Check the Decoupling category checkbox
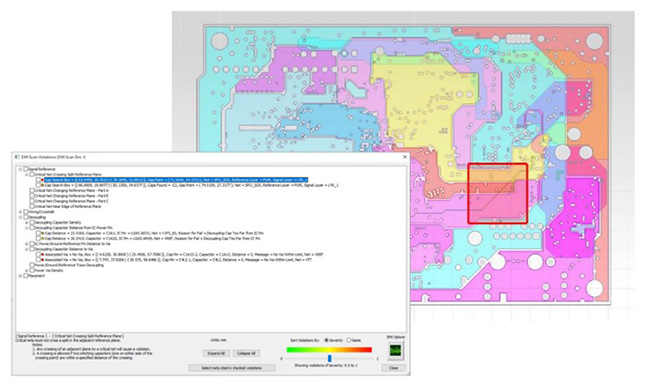The height and width of the screenshot is (386, 650). pyautogui.click(x=26, y=217)
